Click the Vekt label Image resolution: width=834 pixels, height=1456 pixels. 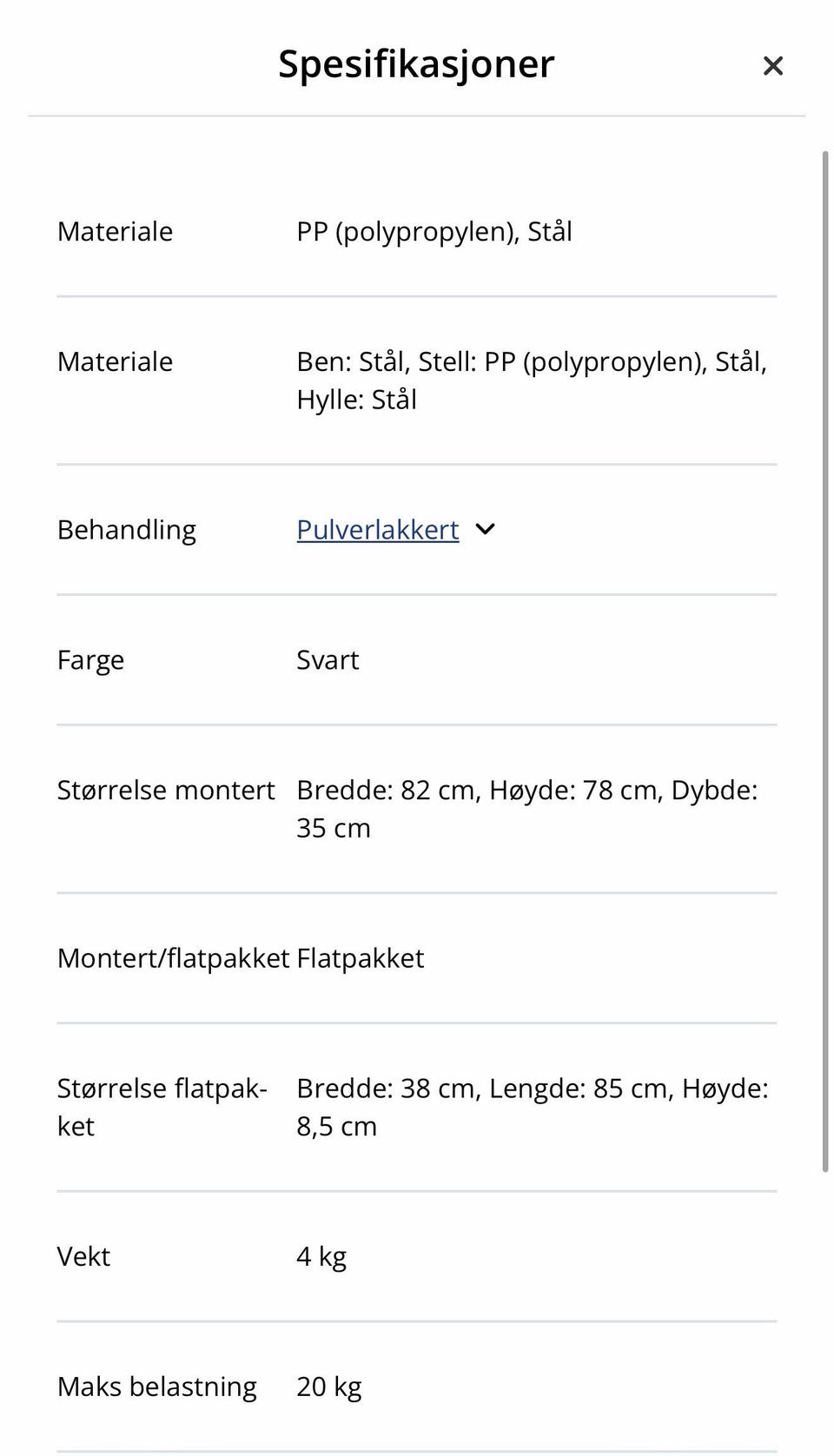pos(83,1257)
